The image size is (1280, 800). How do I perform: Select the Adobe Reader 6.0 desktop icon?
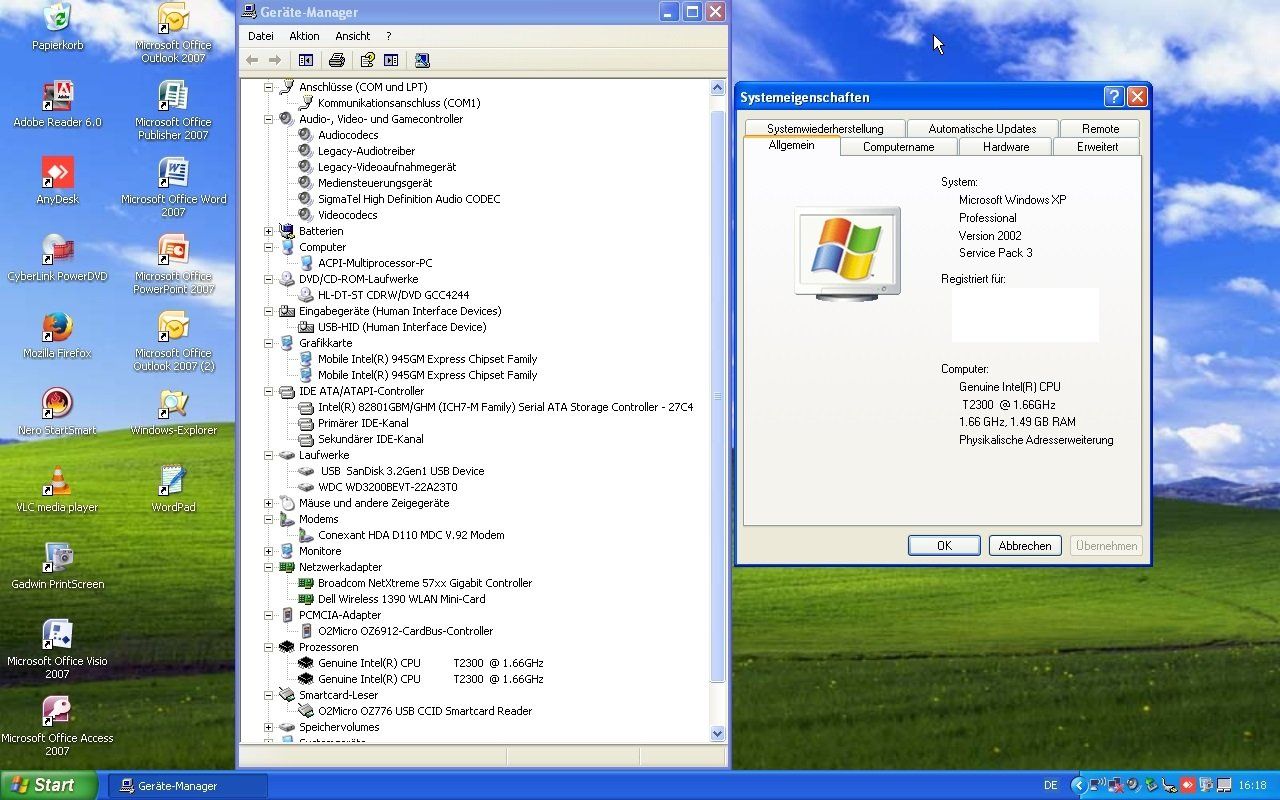57,104
